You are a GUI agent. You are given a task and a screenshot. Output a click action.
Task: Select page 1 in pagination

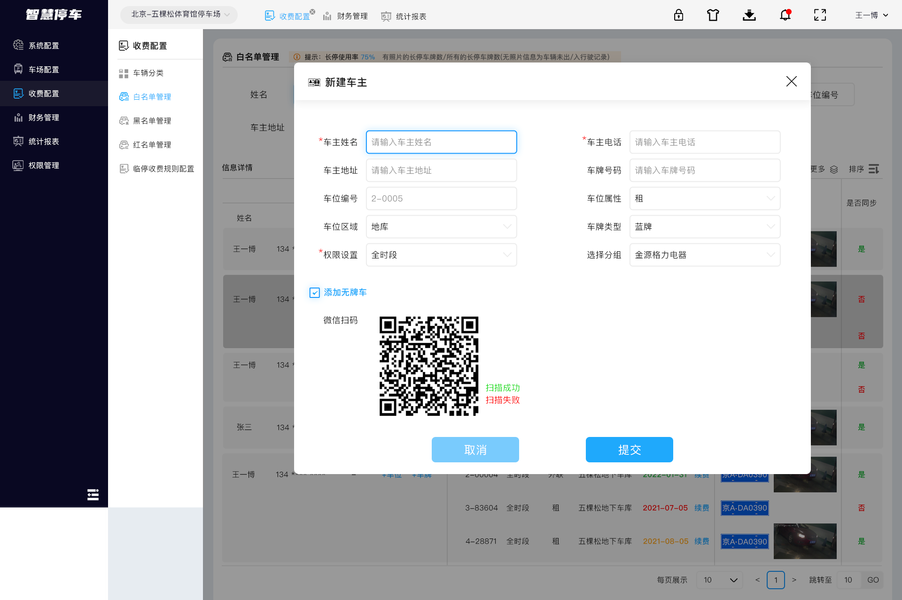[775, 580]
